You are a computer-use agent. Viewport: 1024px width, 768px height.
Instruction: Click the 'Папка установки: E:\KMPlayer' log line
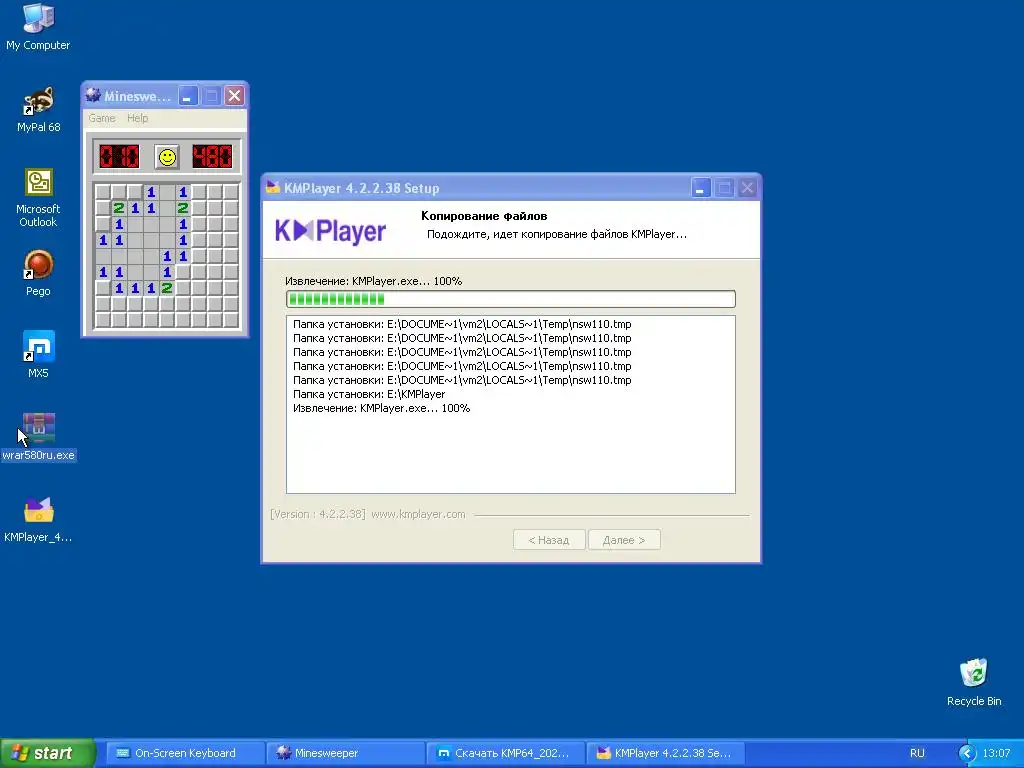coord(369,394)
